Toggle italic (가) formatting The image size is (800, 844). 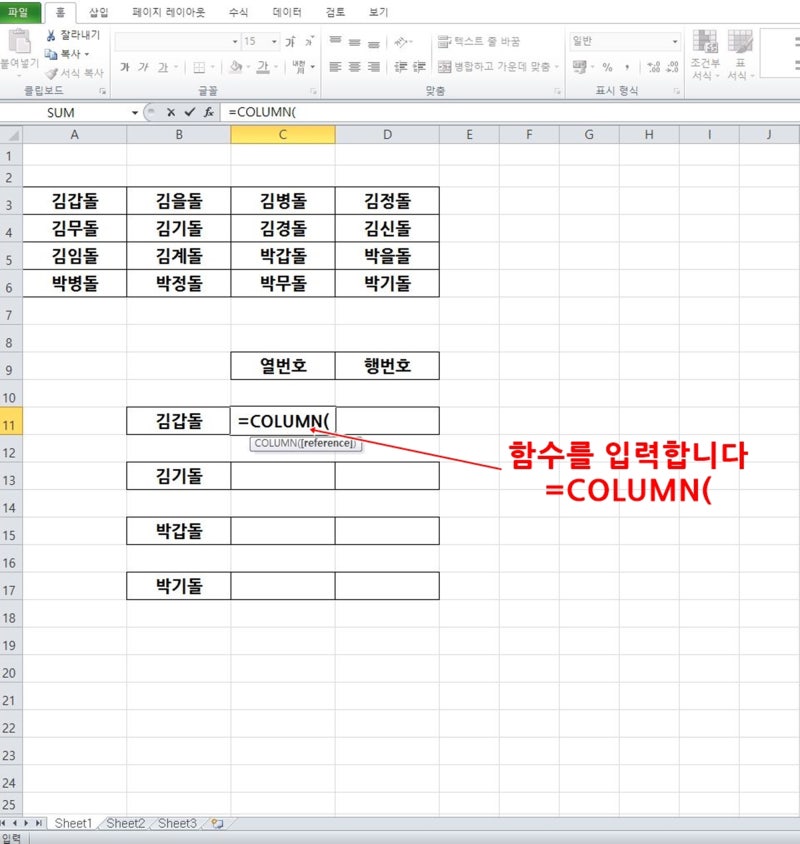pos(143,67)
